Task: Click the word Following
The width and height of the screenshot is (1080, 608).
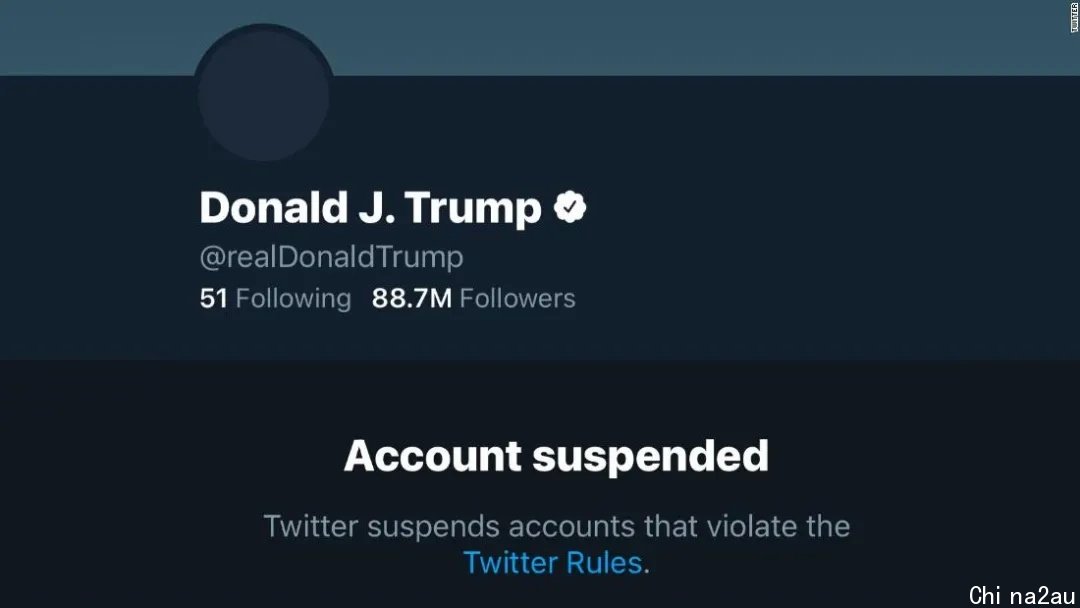Action: click(293, 300)
